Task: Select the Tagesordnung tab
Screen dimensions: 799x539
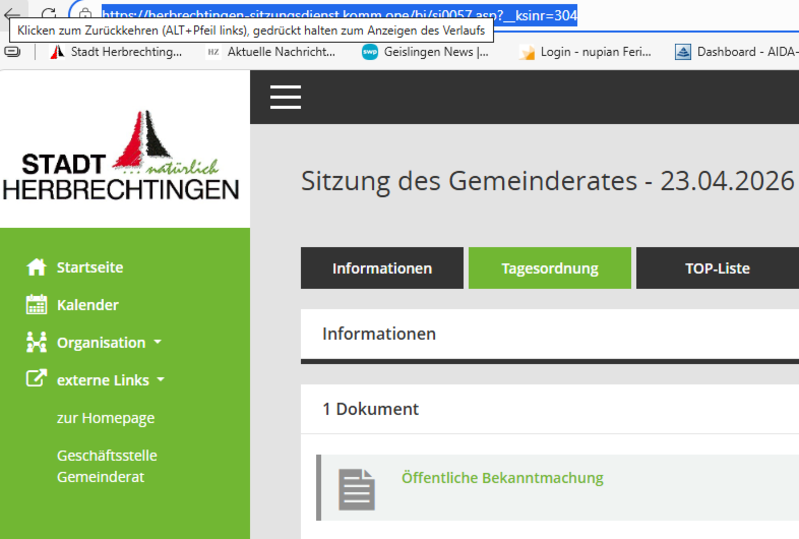Action: click(549, 268)
